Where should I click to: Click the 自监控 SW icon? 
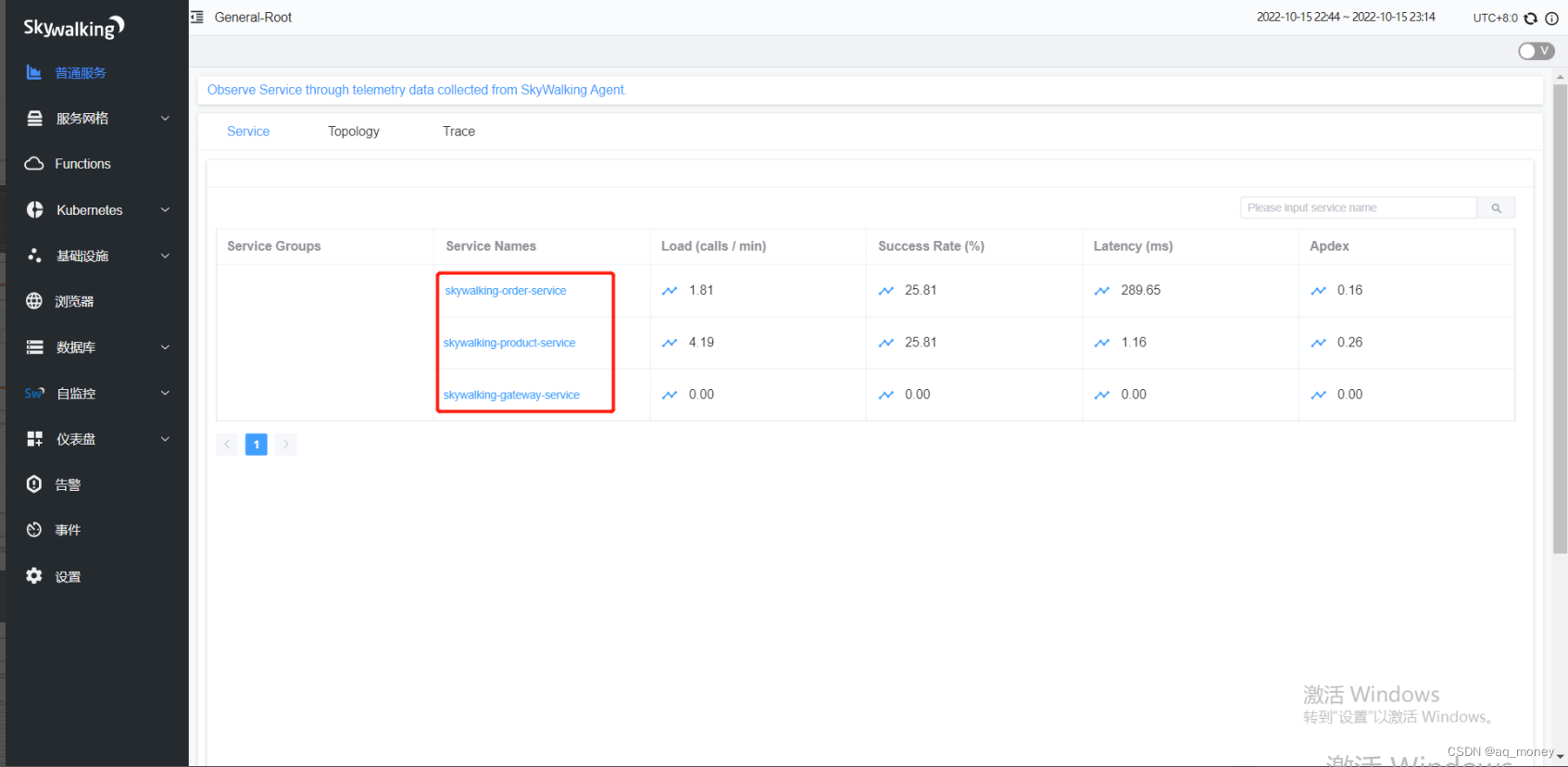pyautogui.click(x=34, y=393)
